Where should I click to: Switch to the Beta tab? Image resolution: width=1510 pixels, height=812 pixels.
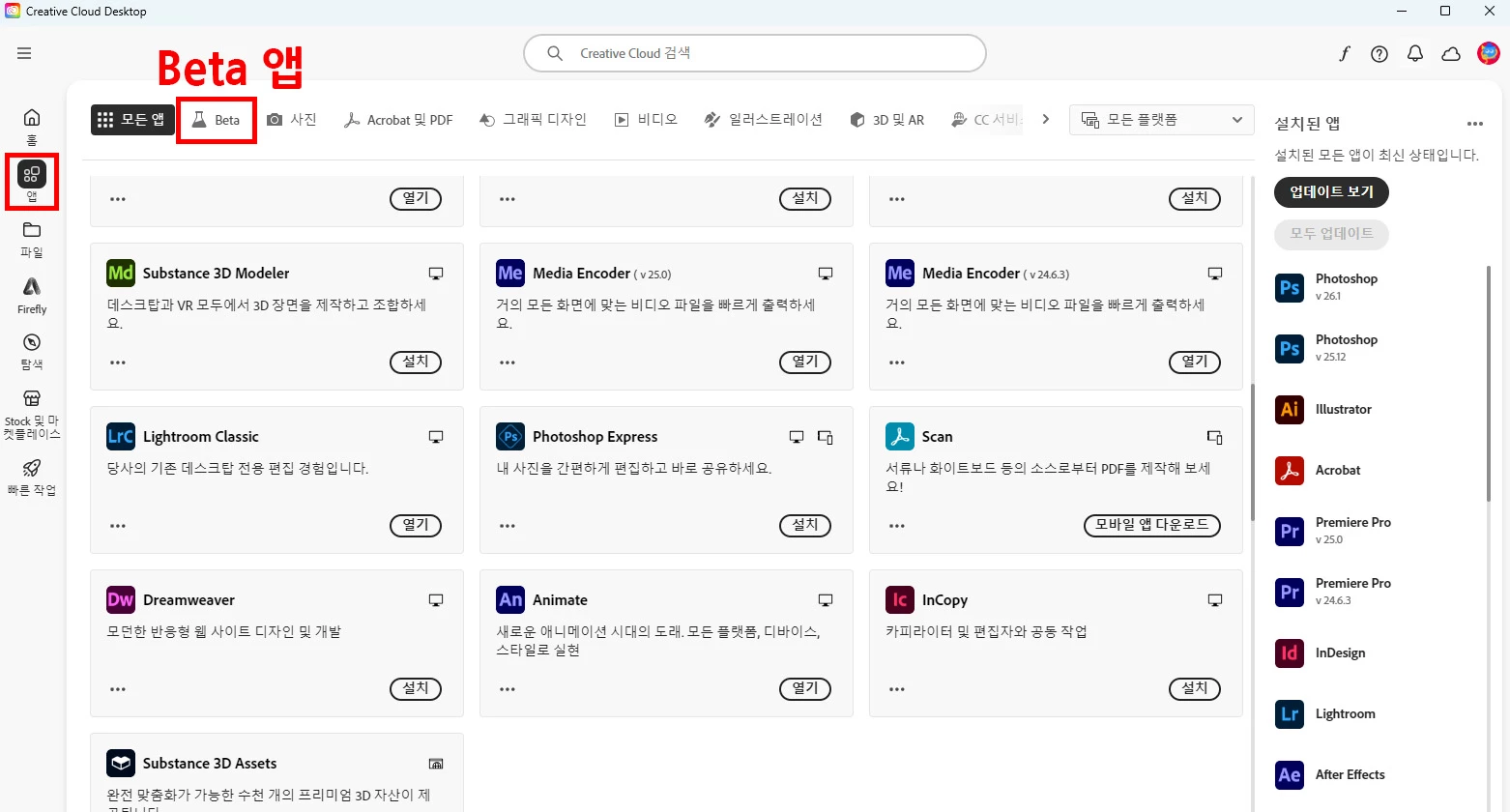pos(216,120)
